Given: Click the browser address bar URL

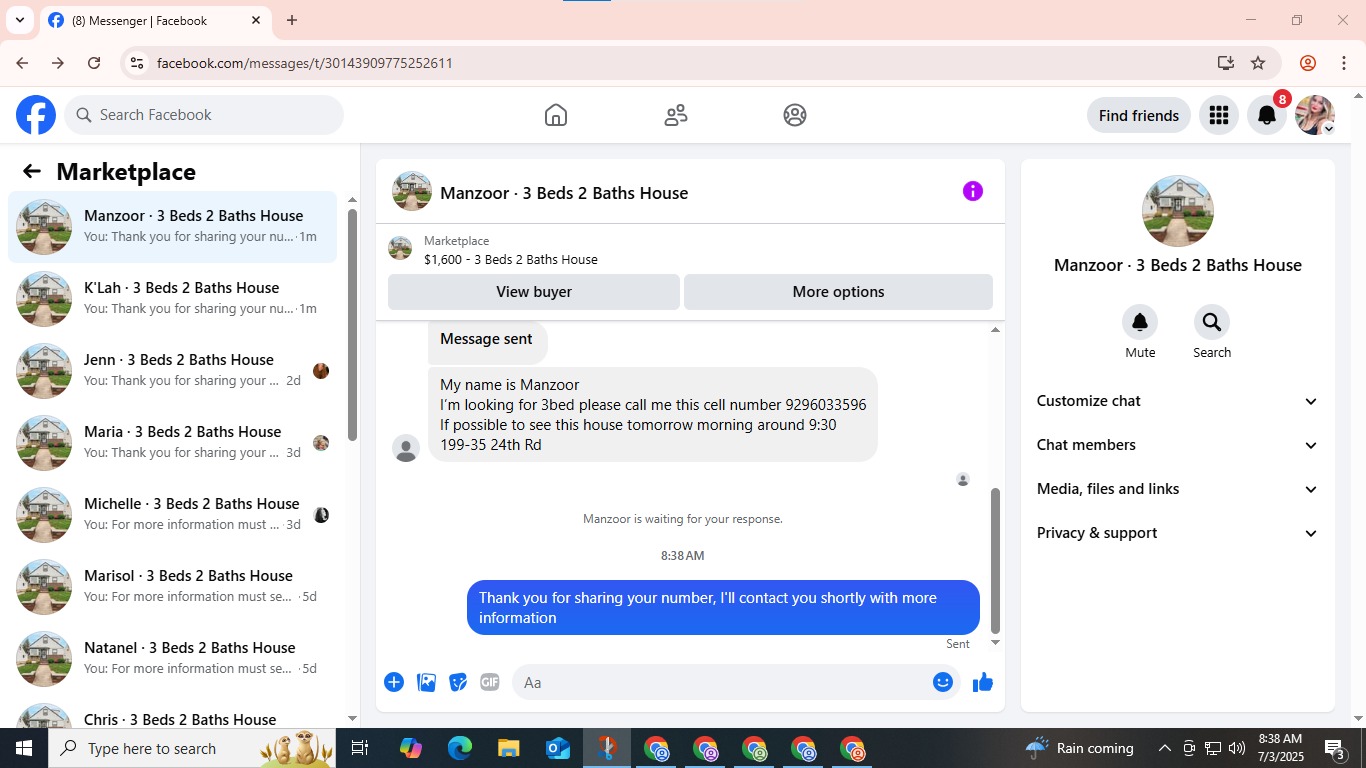Looking at the screenshot, I should pos(305,63).
